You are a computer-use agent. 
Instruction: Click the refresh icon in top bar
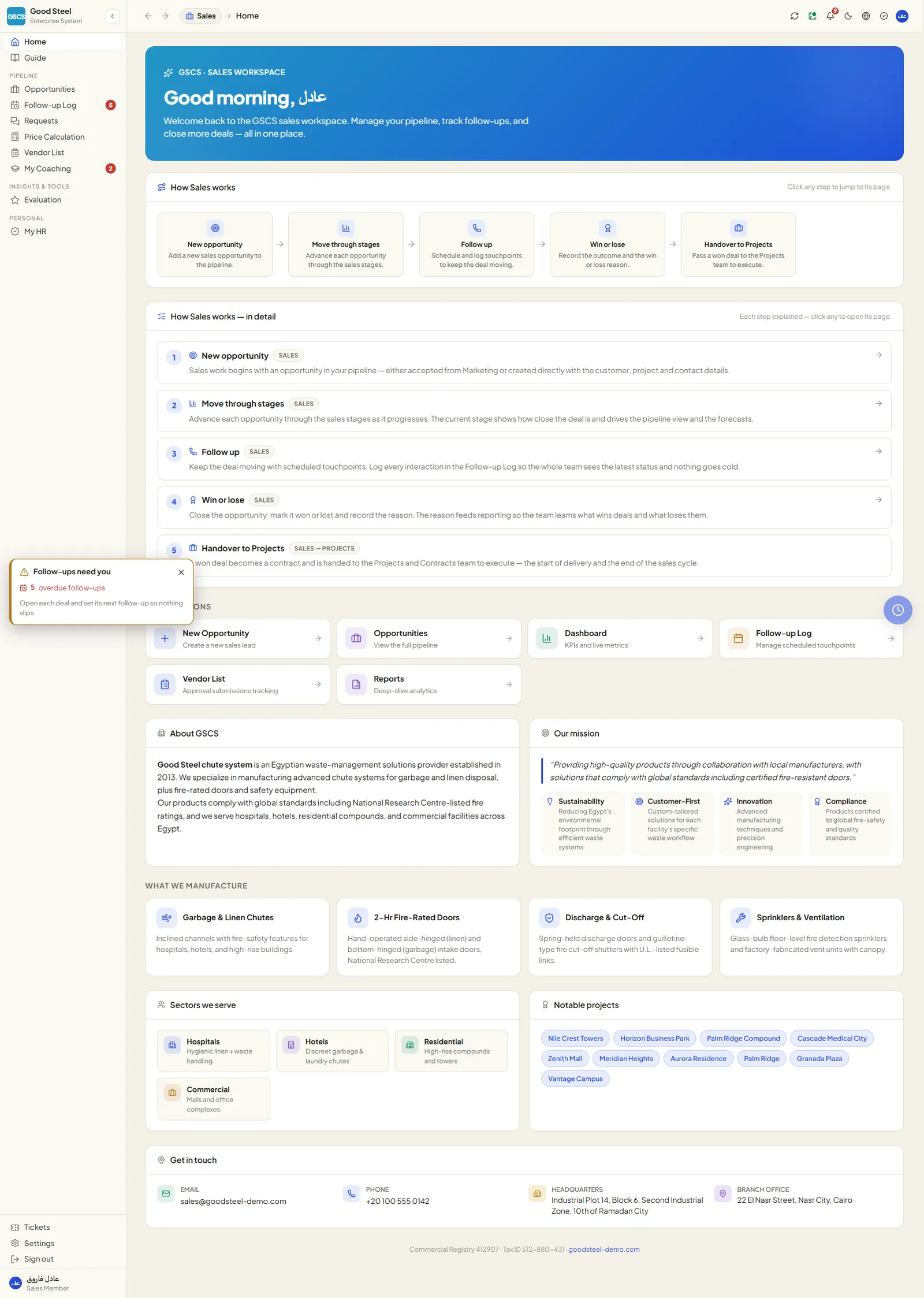tap(795, 16)
